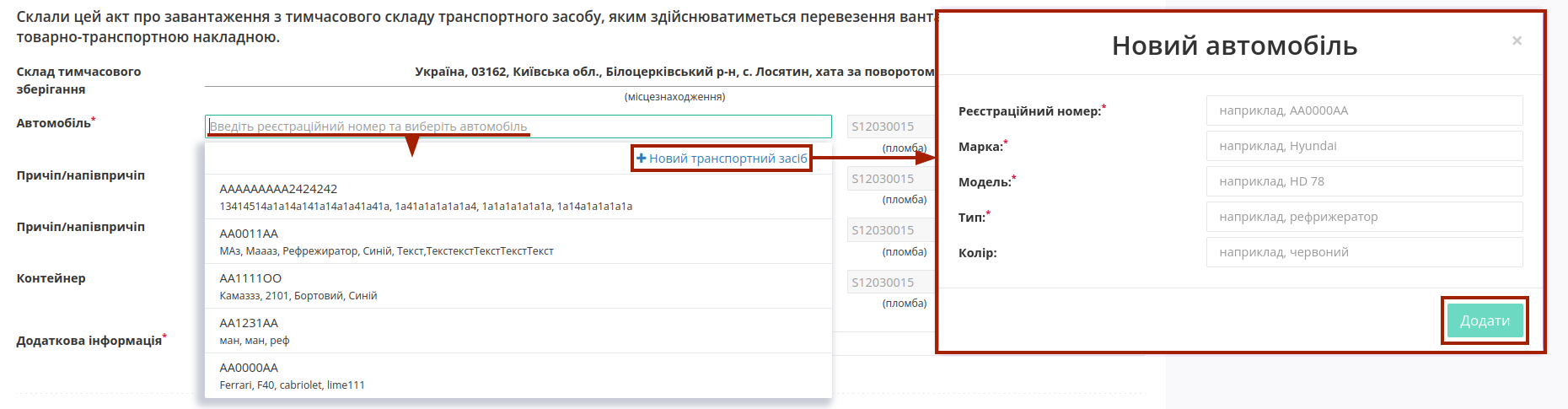Viewport: 1568px width, 409px height.
Task: Select vehicle AAAAAAAAA2424242 from the list
Action: pos(518,197)
